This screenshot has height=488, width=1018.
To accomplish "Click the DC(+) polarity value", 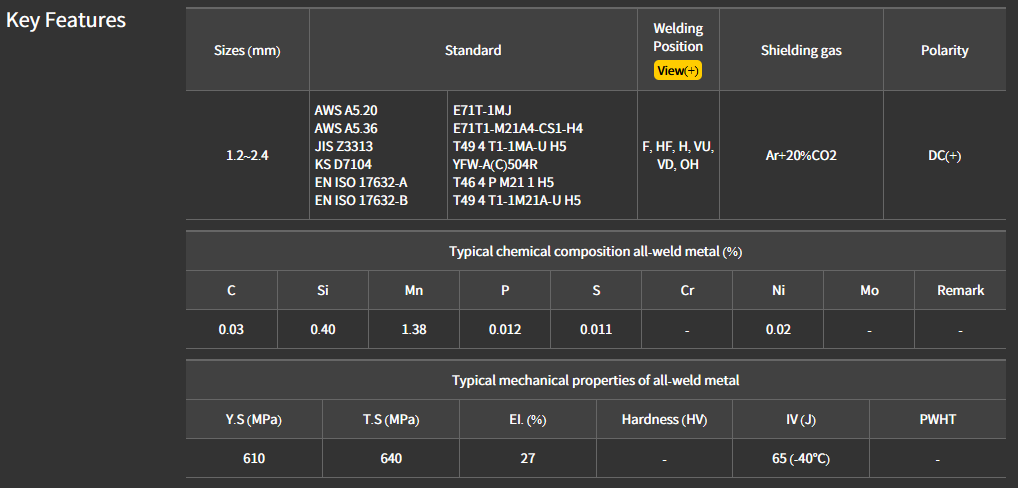I will click(x=944, y=156).
